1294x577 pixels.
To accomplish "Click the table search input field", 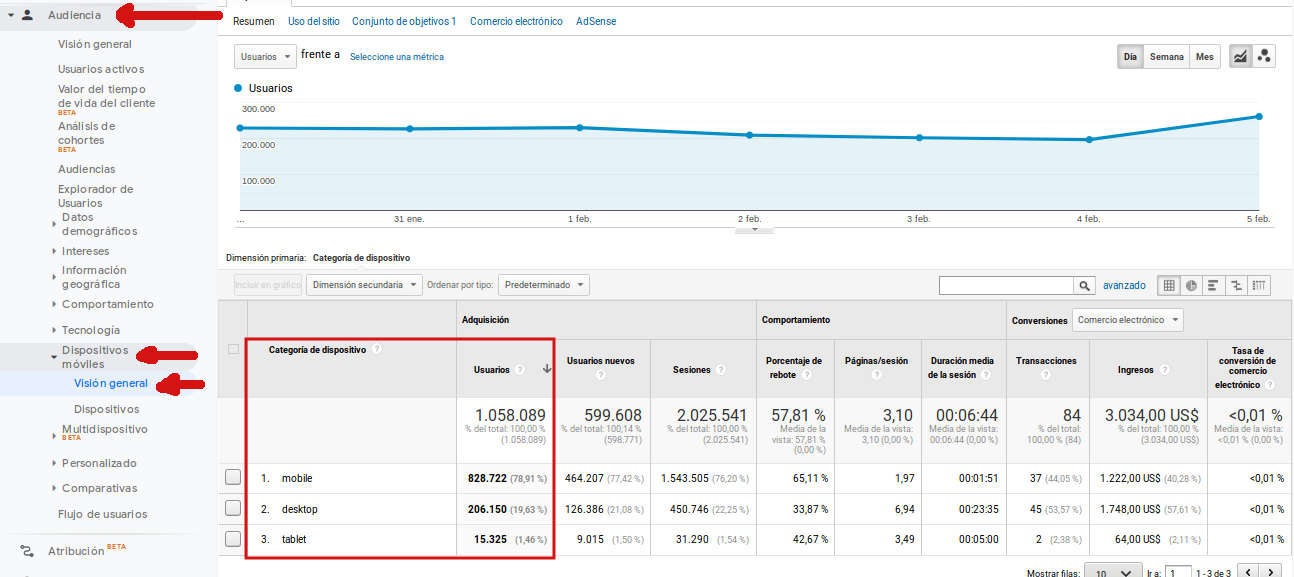I will click(1006, 286).
